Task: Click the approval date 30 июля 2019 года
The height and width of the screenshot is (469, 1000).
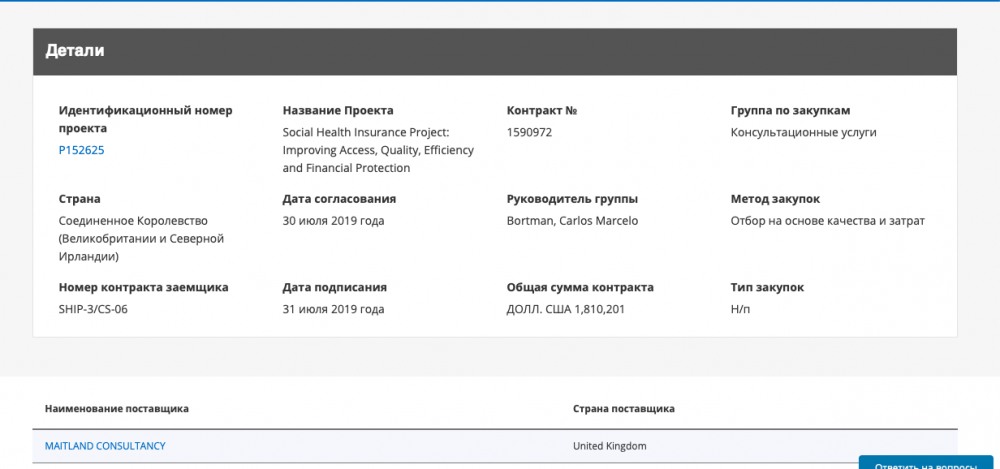Action: pyautogui.click(x=334, y=221)
